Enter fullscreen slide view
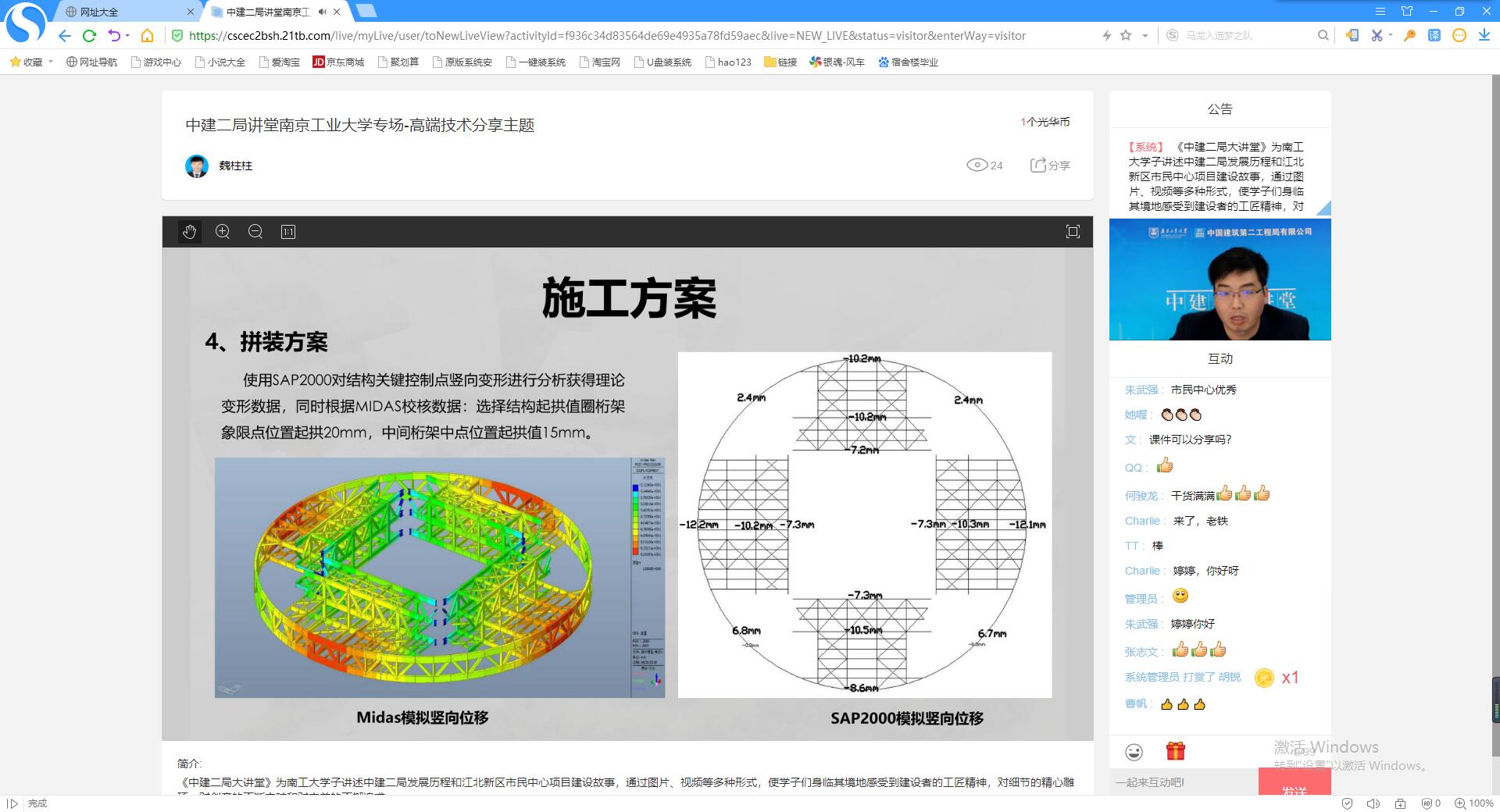Viewport: 1500px width, 812px height. [1073, 232]
